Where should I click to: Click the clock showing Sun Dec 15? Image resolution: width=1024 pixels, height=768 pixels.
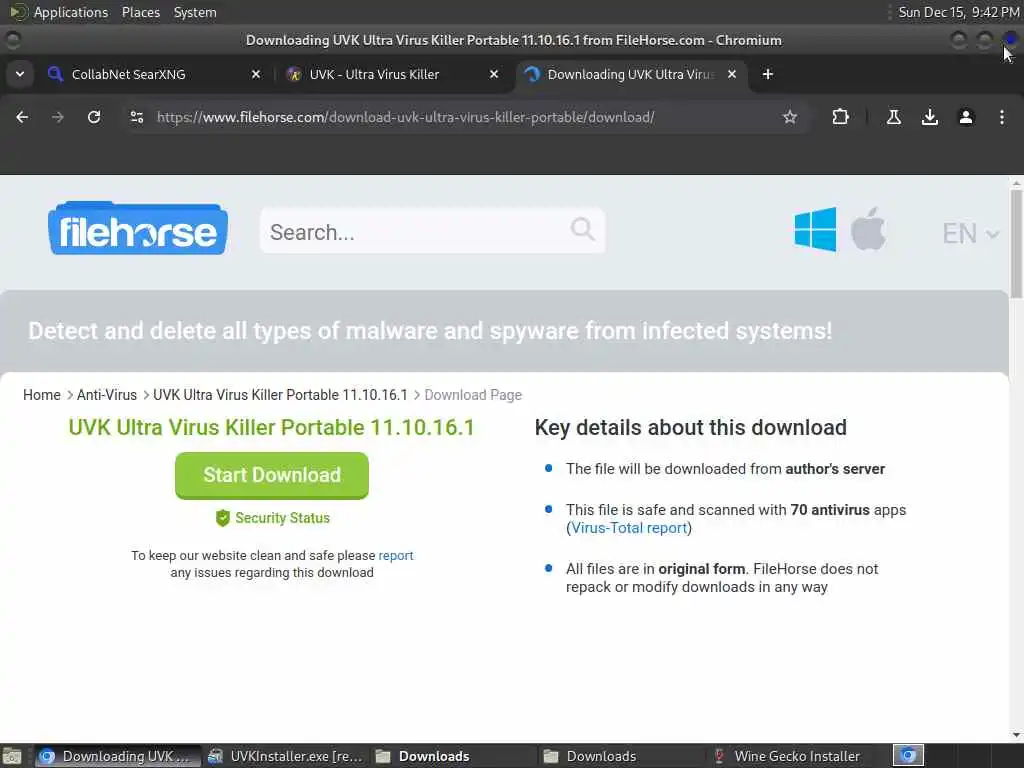click(x=959, y=12)
